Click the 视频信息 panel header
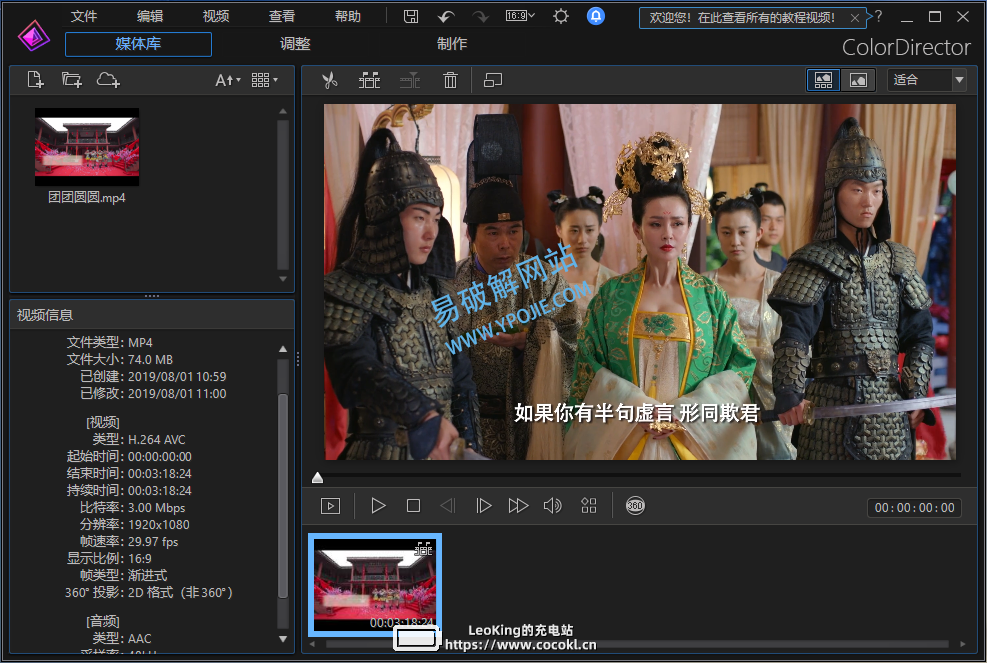 152,315
